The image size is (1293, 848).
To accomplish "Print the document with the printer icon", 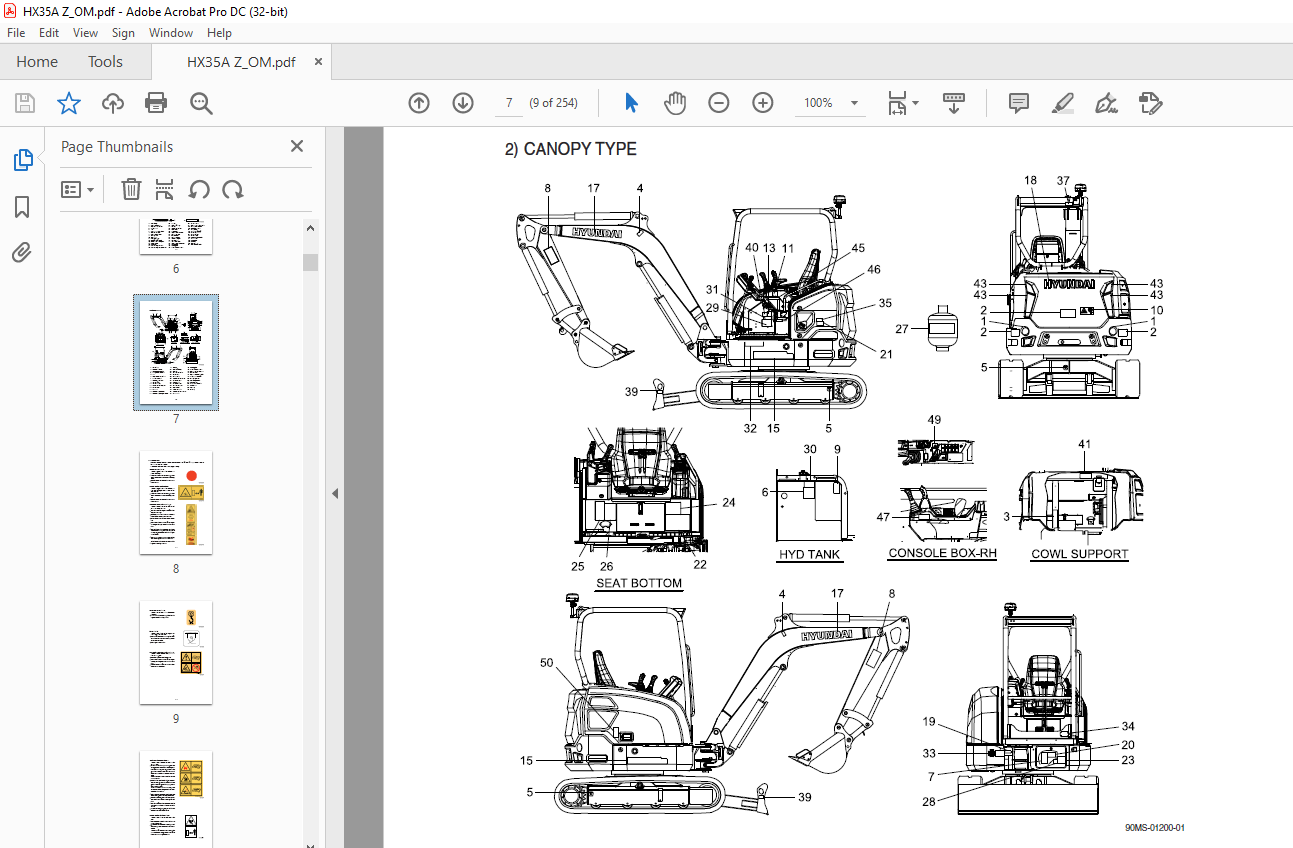I will [155, 103].
